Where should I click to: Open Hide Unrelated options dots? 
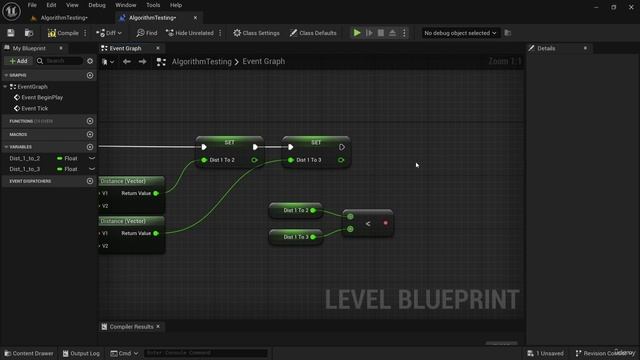point(220,33)
